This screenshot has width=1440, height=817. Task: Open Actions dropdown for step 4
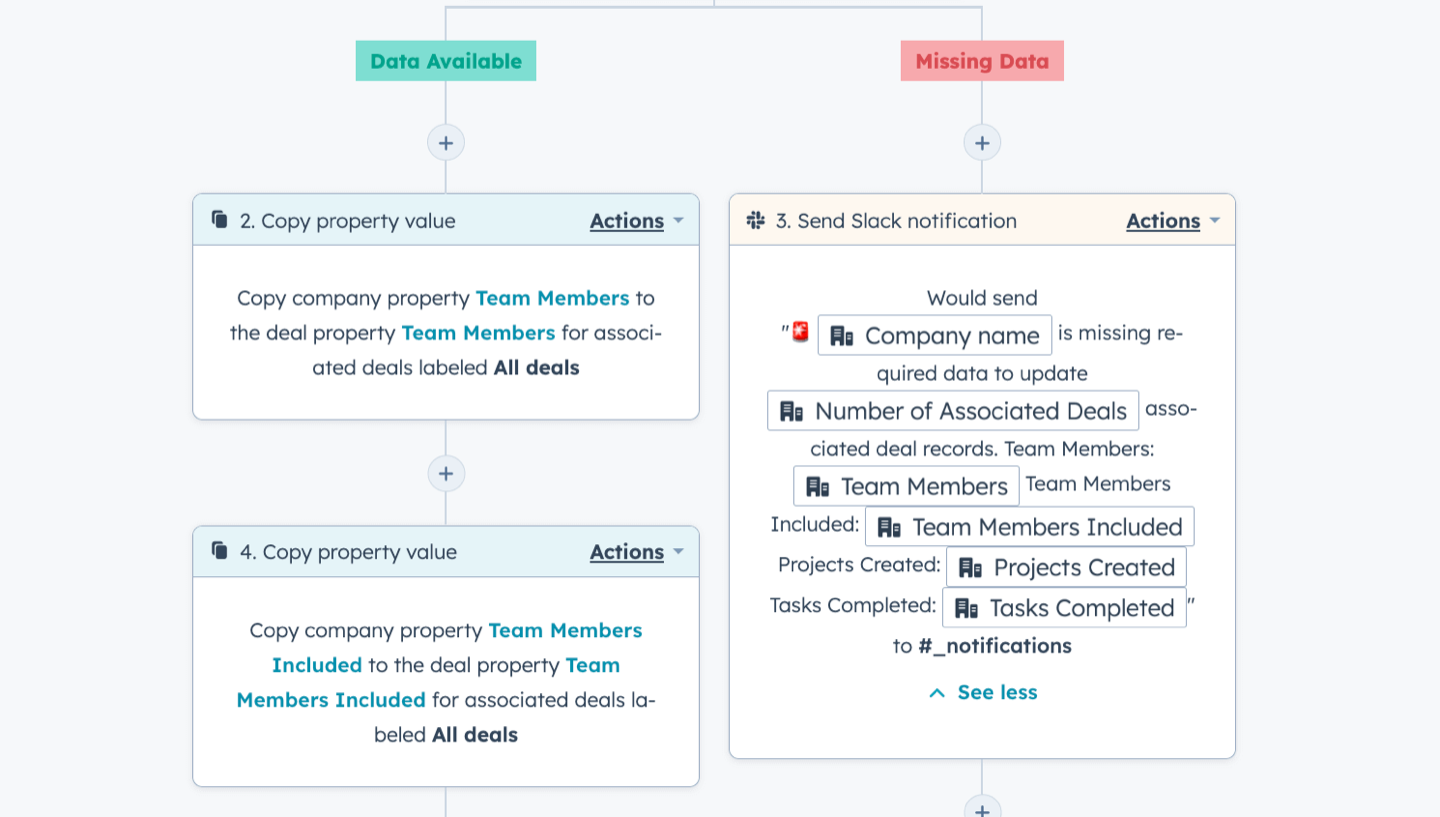pyautogui.click(x=637, y=552)
